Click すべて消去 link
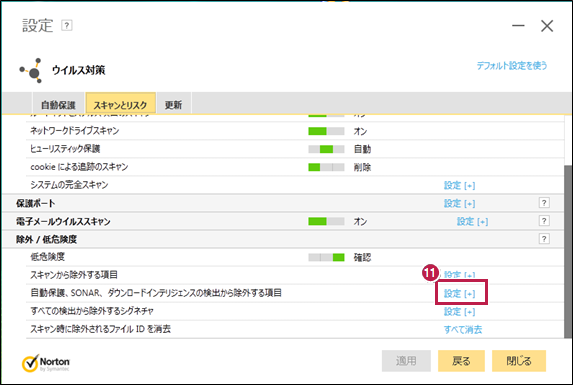Image resolution: width=573 pixels, height=385 pixels. click(463, 329)
